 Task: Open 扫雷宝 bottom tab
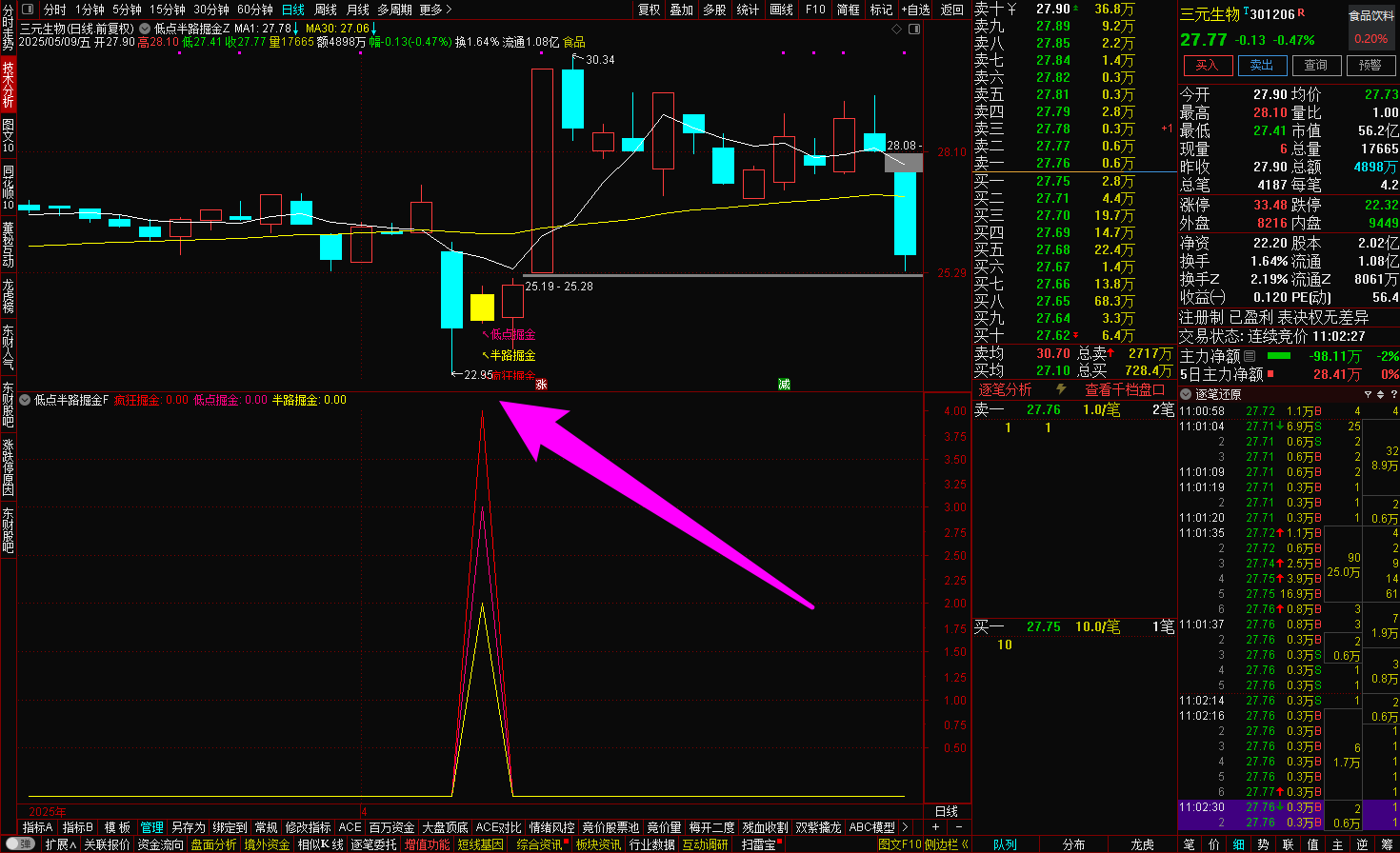click(758, 844)
